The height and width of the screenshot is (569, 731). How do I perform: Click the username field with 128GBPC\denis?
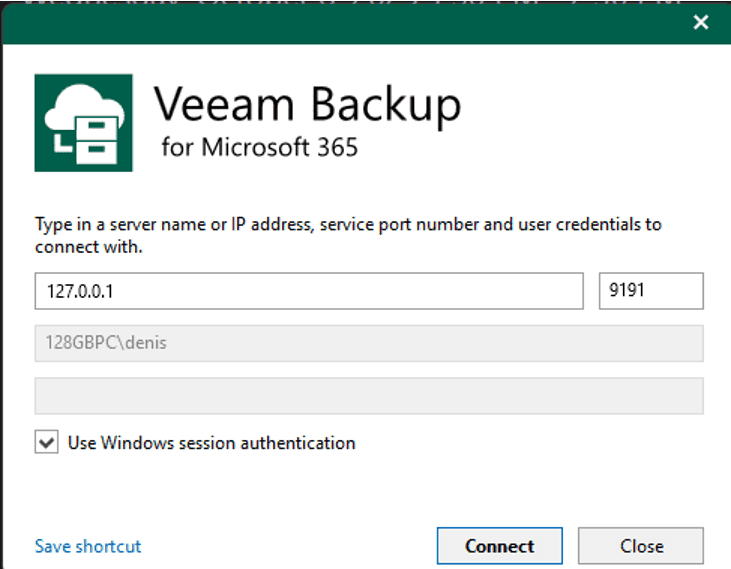click(x=369, y=343)
